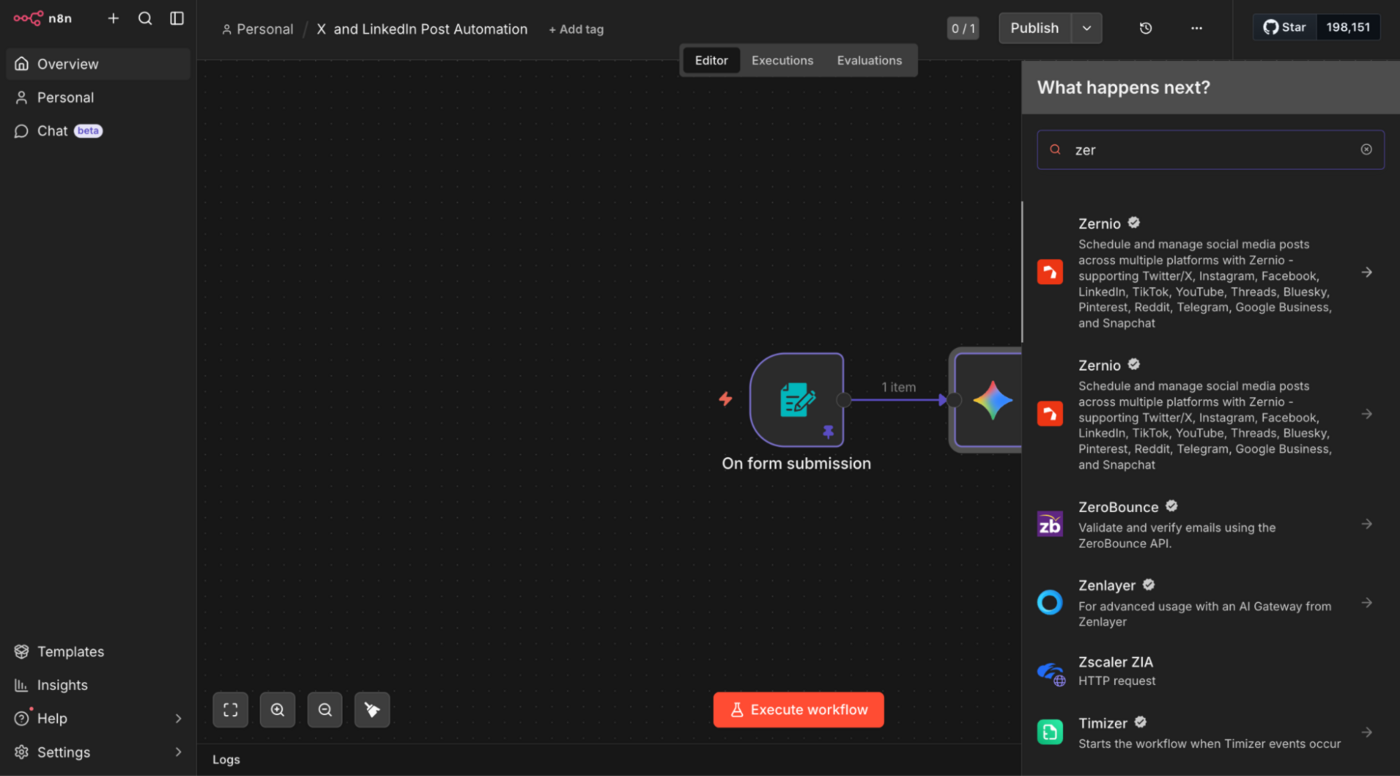Click the Help question mark icon
Image resolution: width=1400 pixels, height=776 pixels.
(x=21, y=718)
